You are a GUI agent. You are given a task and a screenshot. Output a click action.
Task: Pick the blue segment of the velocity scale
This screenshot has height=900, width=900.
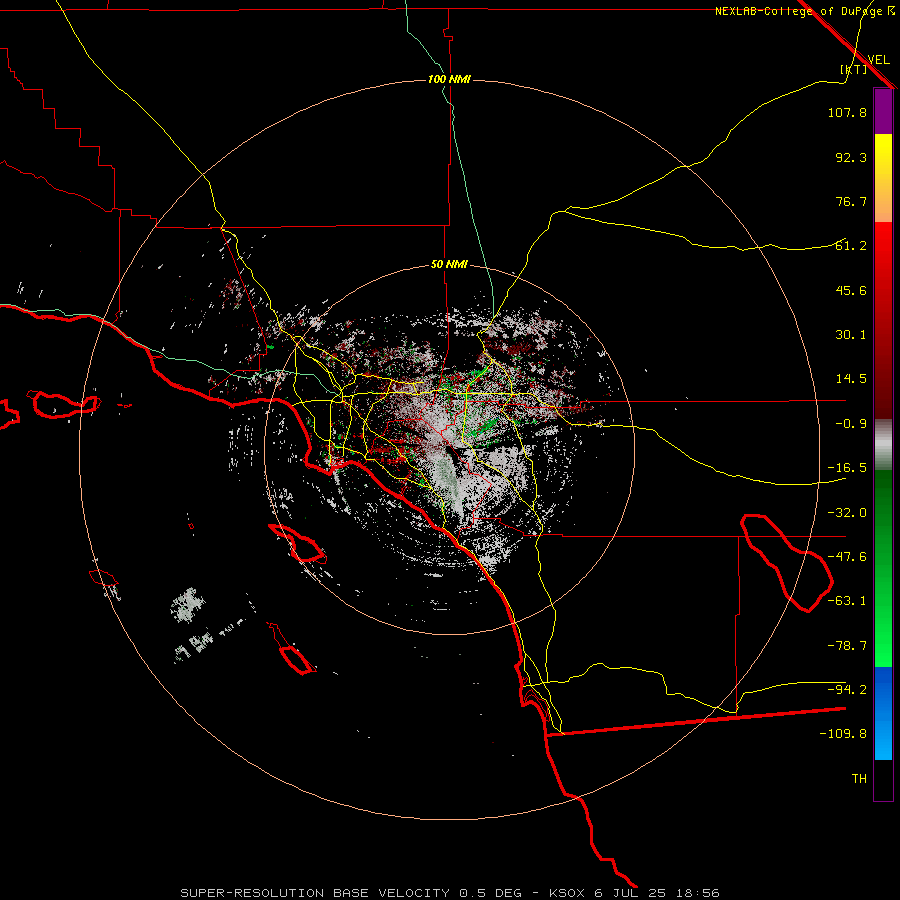[883, 713]
